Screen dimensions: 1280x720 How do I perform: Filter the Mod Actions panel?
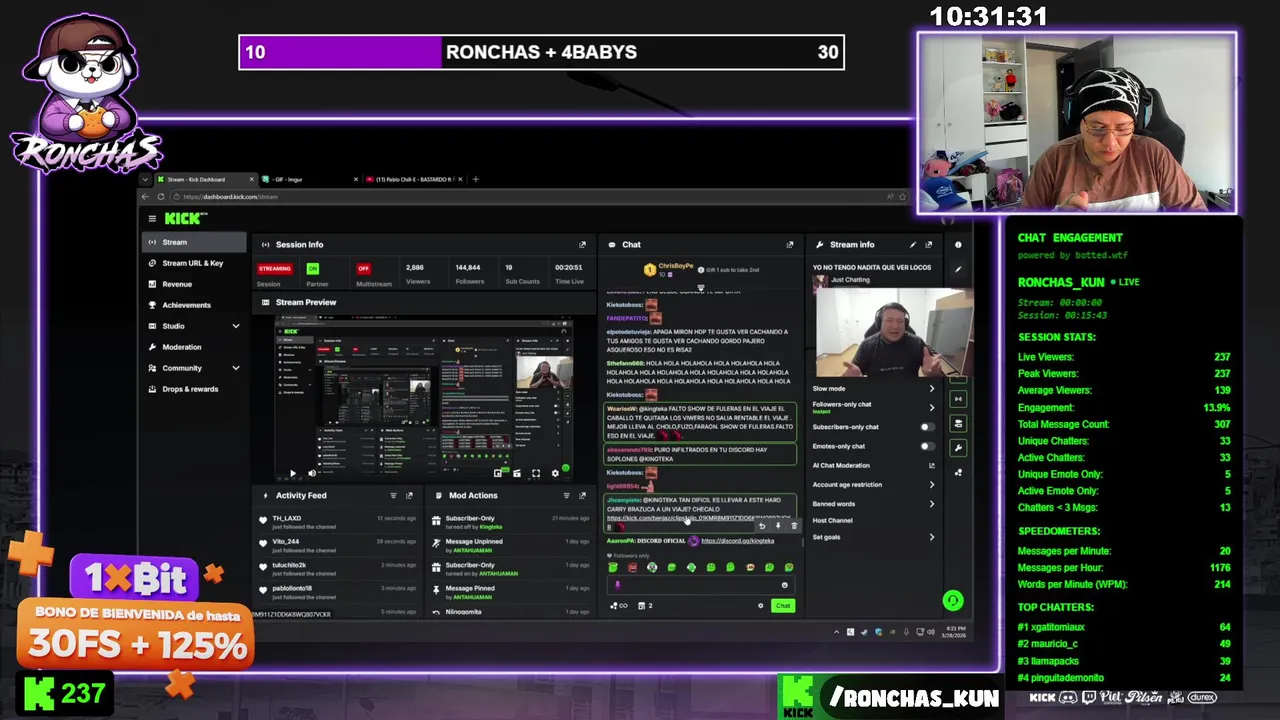pos(566,495)
